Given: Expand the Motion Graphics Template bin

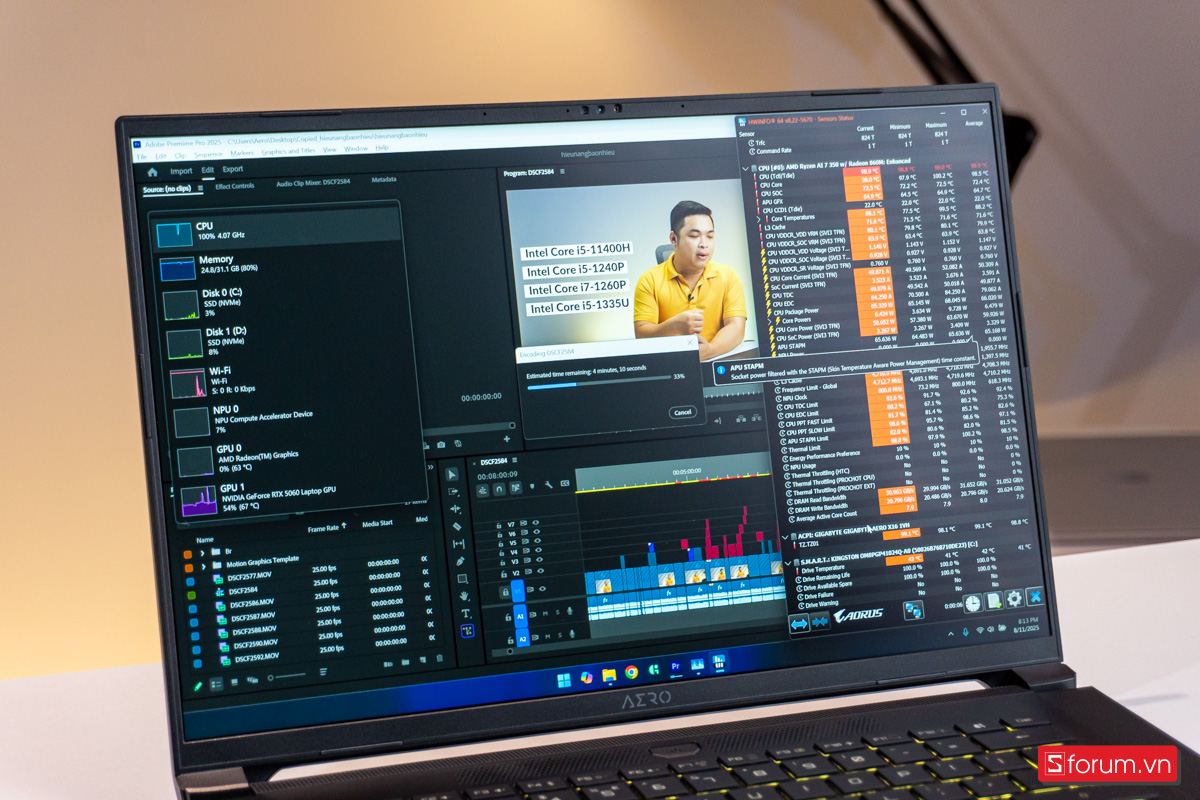Looking at the screenshot, I should pos(203,565).
